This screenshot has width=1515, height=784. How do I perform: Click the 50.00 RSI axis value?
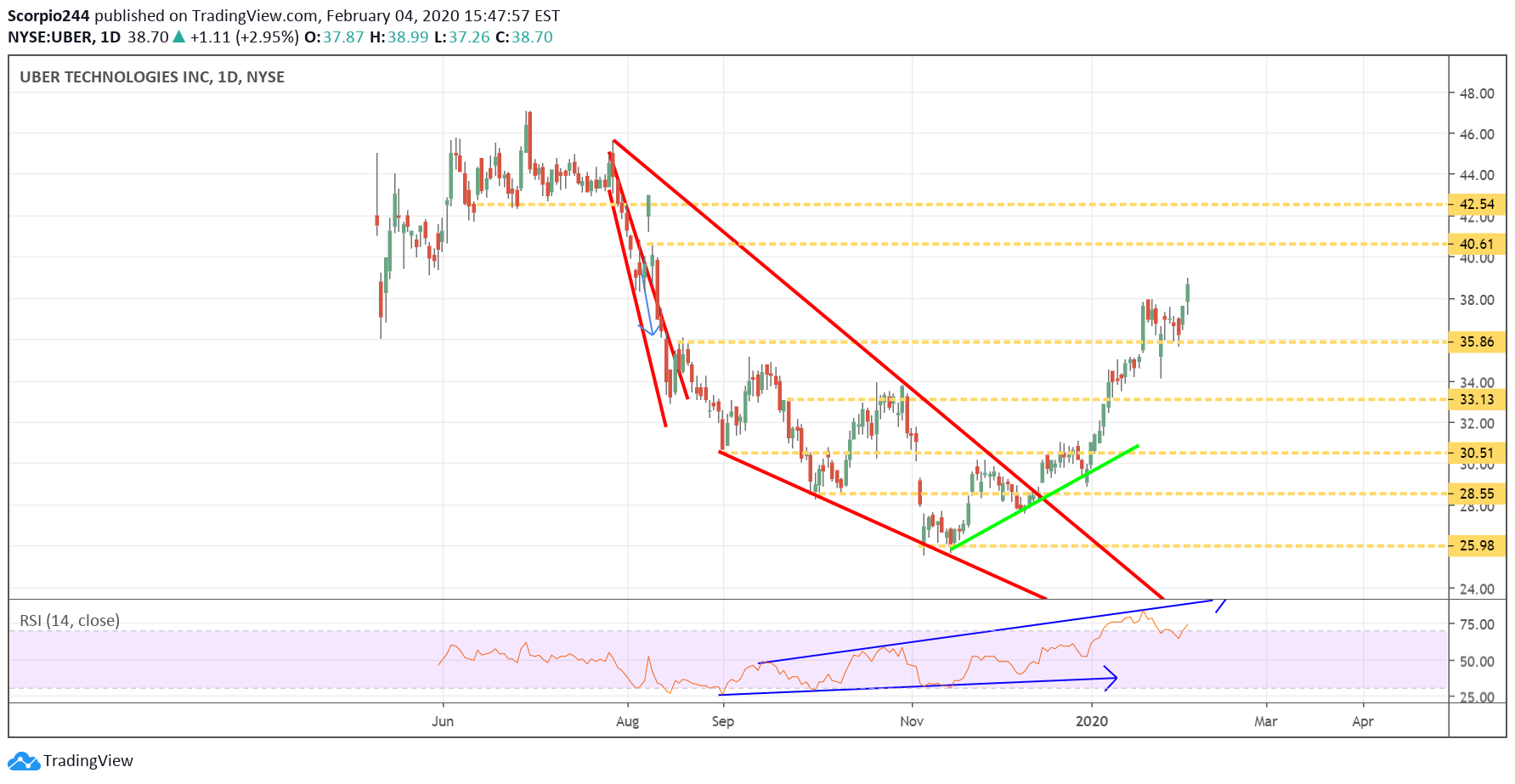1477,662
